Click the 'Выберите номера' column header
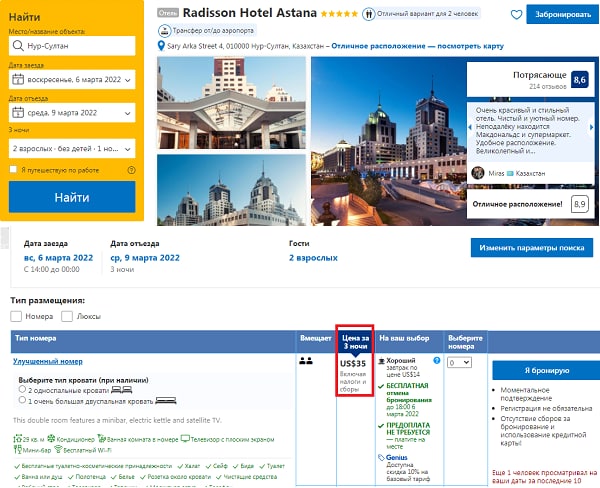 pyautogui.click(x=465, y=342)
